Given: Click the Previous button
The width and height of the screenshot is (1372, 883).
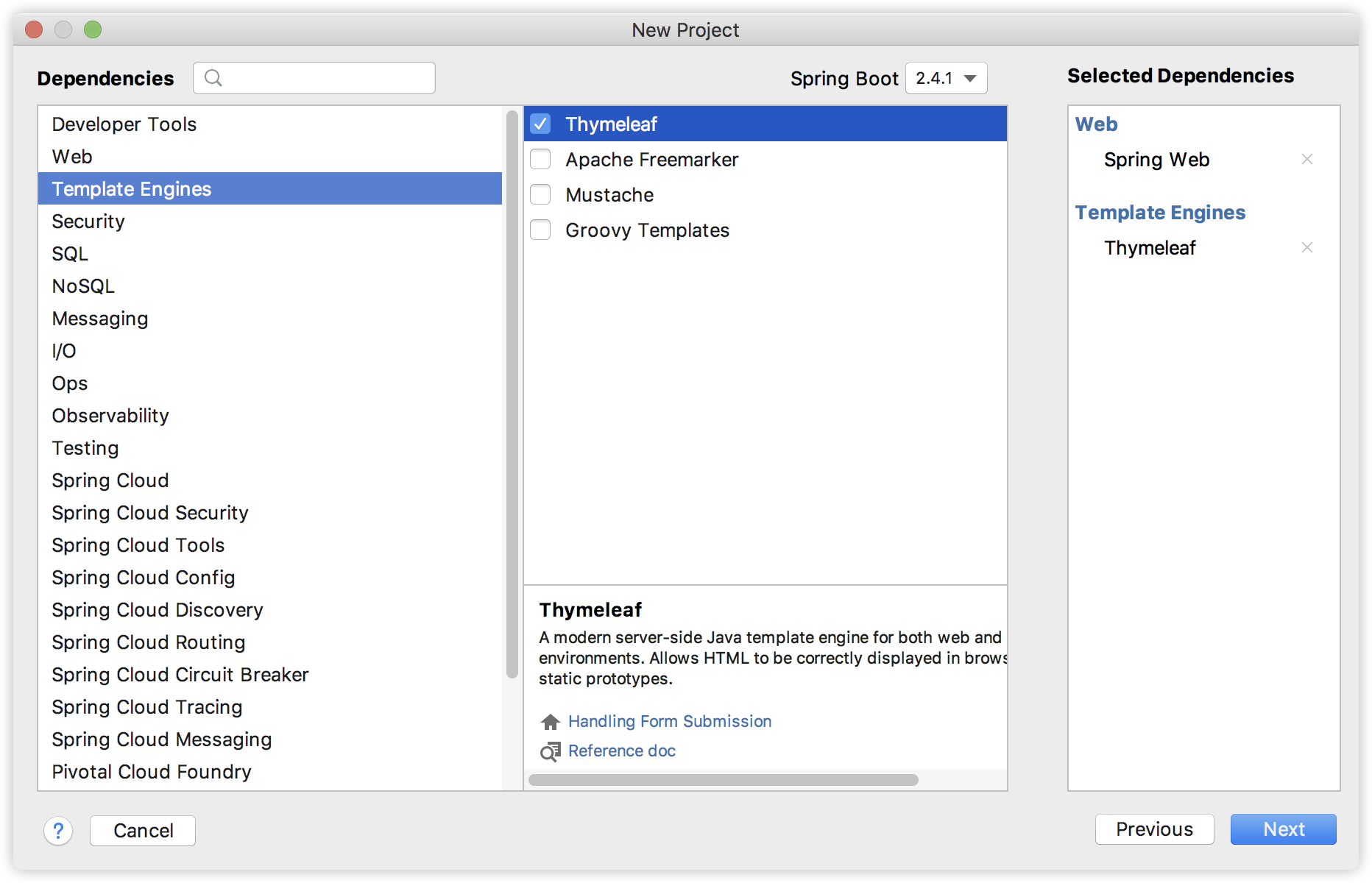Looking at the screenshot, I should (x=1154, y=829).
